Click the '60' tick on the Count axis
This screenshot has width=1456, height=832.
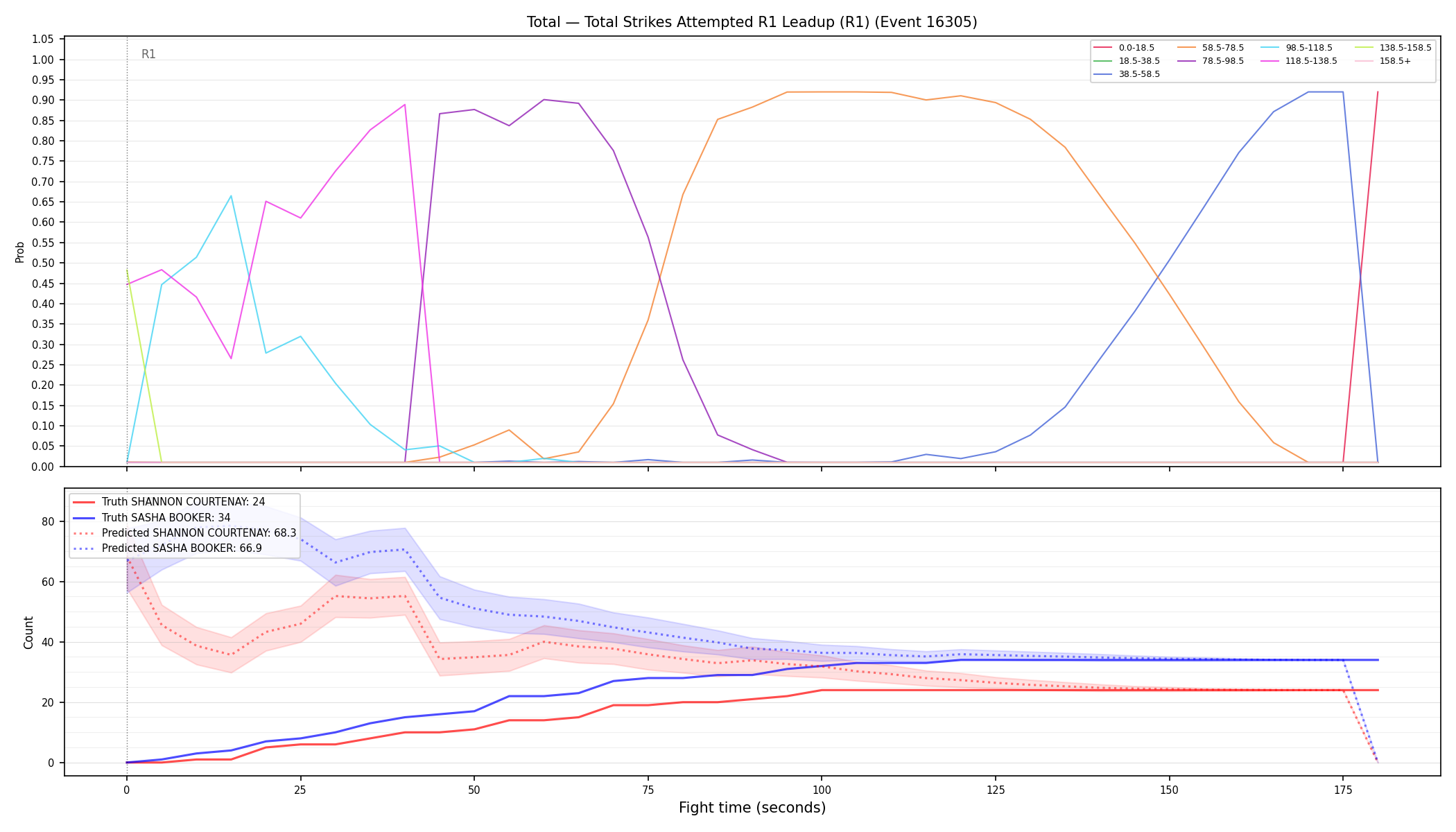pos(49,582)
